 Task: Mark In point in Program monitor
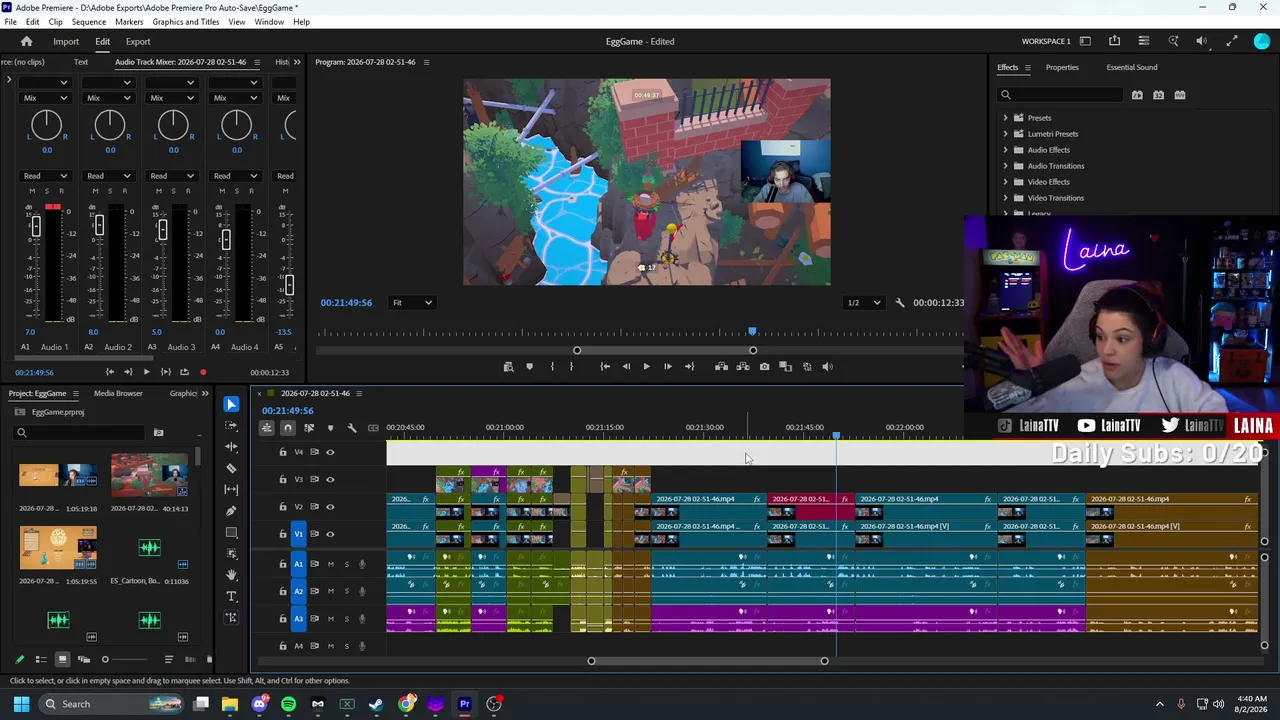click(x=552, y=367)
